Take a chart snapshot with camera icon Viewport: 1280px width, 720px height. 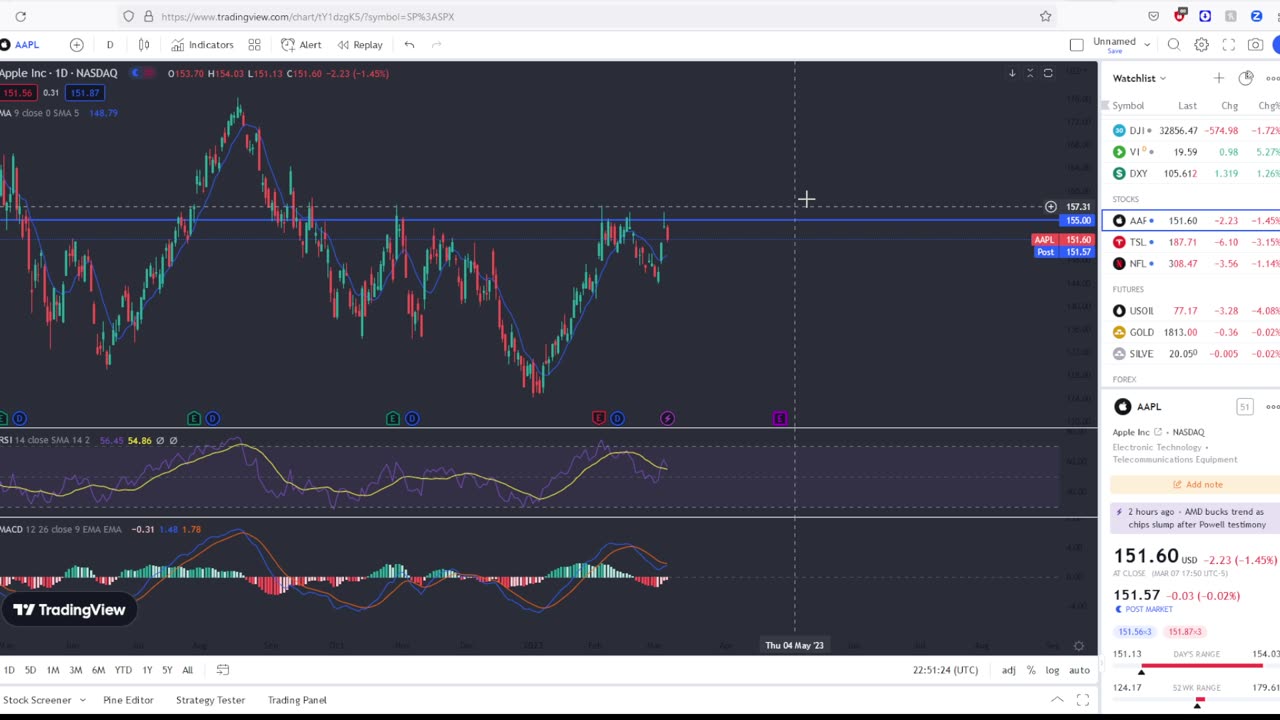point(1255,45)
